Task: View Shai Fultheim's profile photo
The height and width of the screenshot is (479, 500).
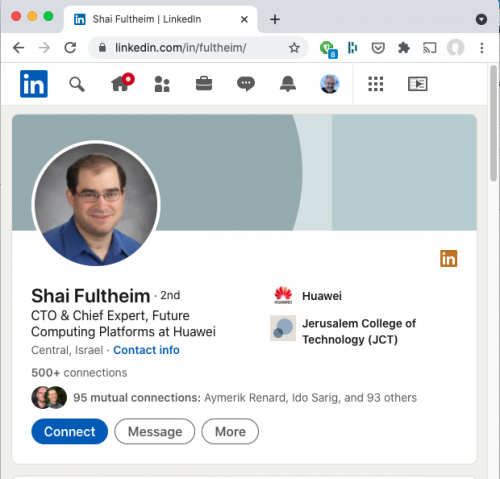Action: (96, 204)
